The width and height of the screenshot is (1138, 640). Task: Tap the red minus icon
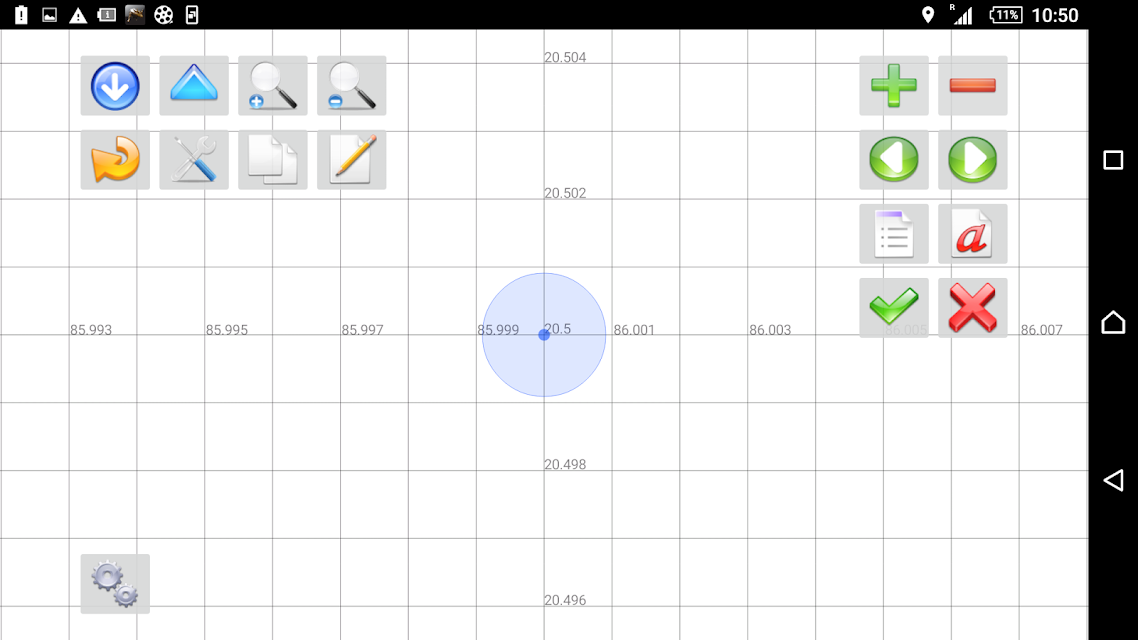point(973,86)
